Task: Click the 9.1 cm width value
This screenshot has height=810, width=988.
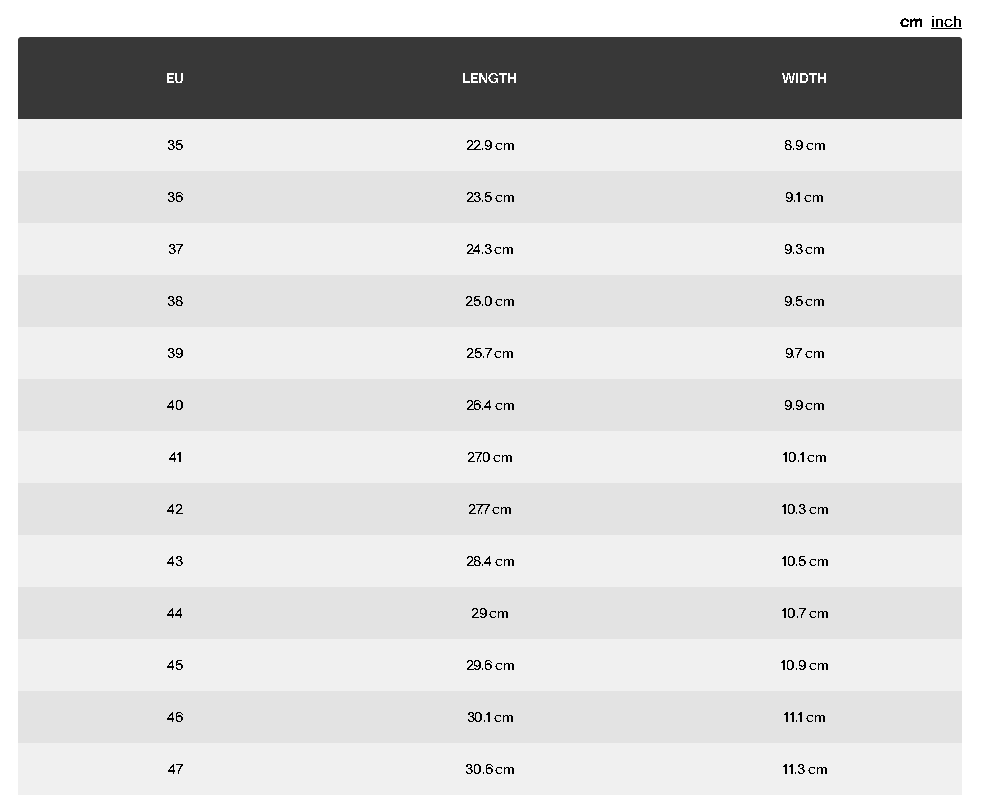Action: (x=804, y=197)
